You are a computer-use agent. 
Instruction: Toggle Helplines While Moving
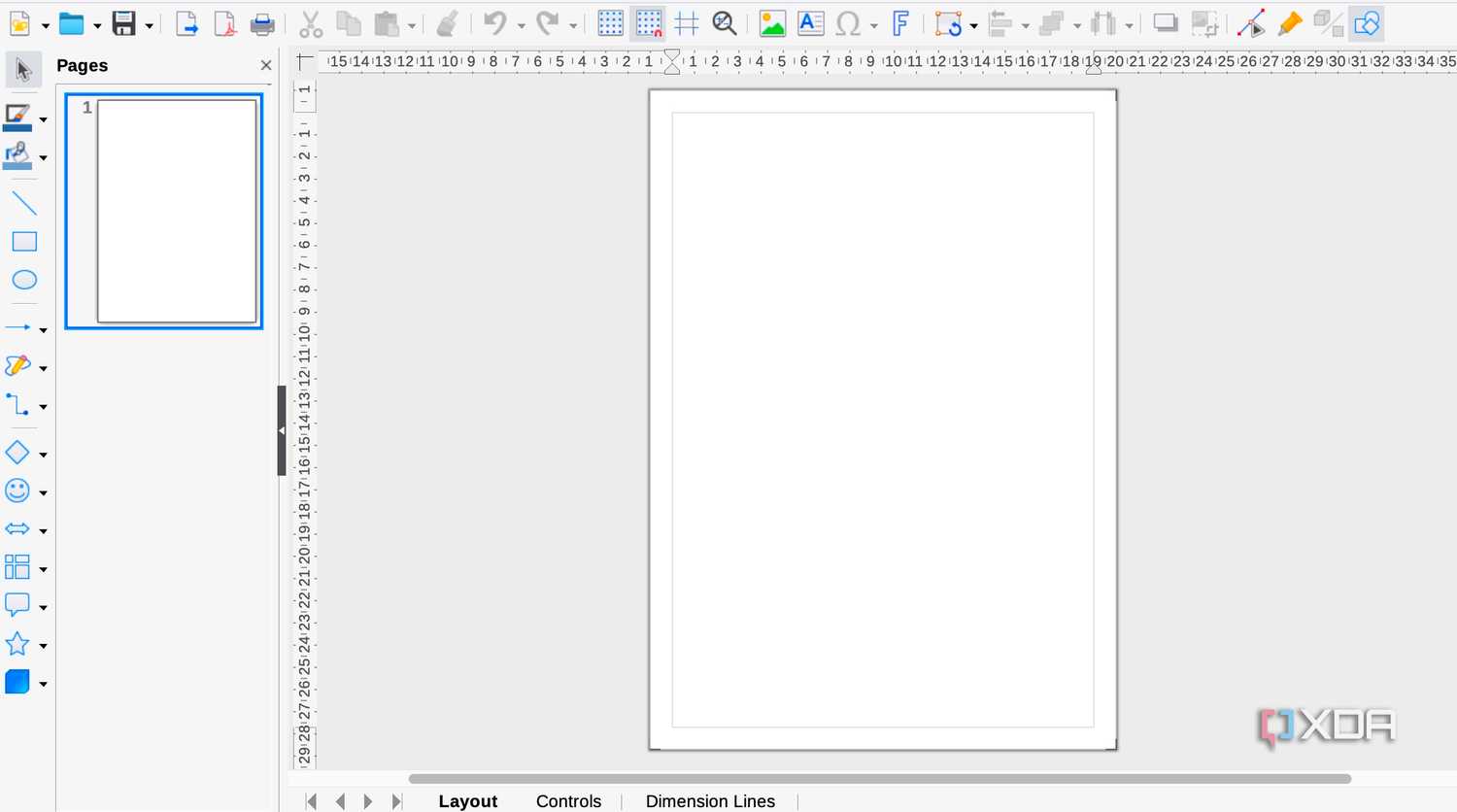[x=687, y=24]
